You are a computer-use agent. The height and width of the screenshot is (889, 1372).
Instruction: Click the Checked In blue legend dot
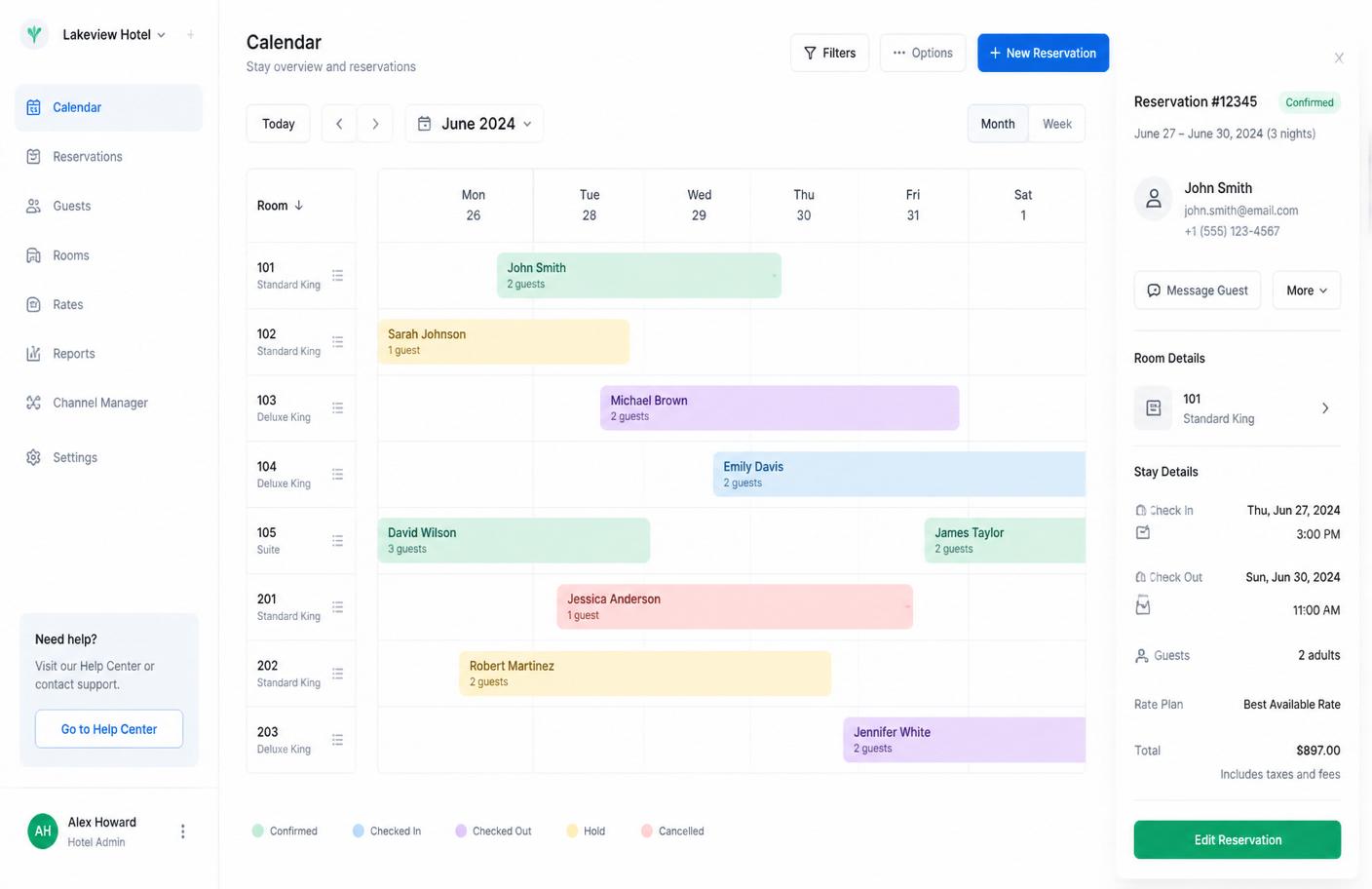point(358,831)
